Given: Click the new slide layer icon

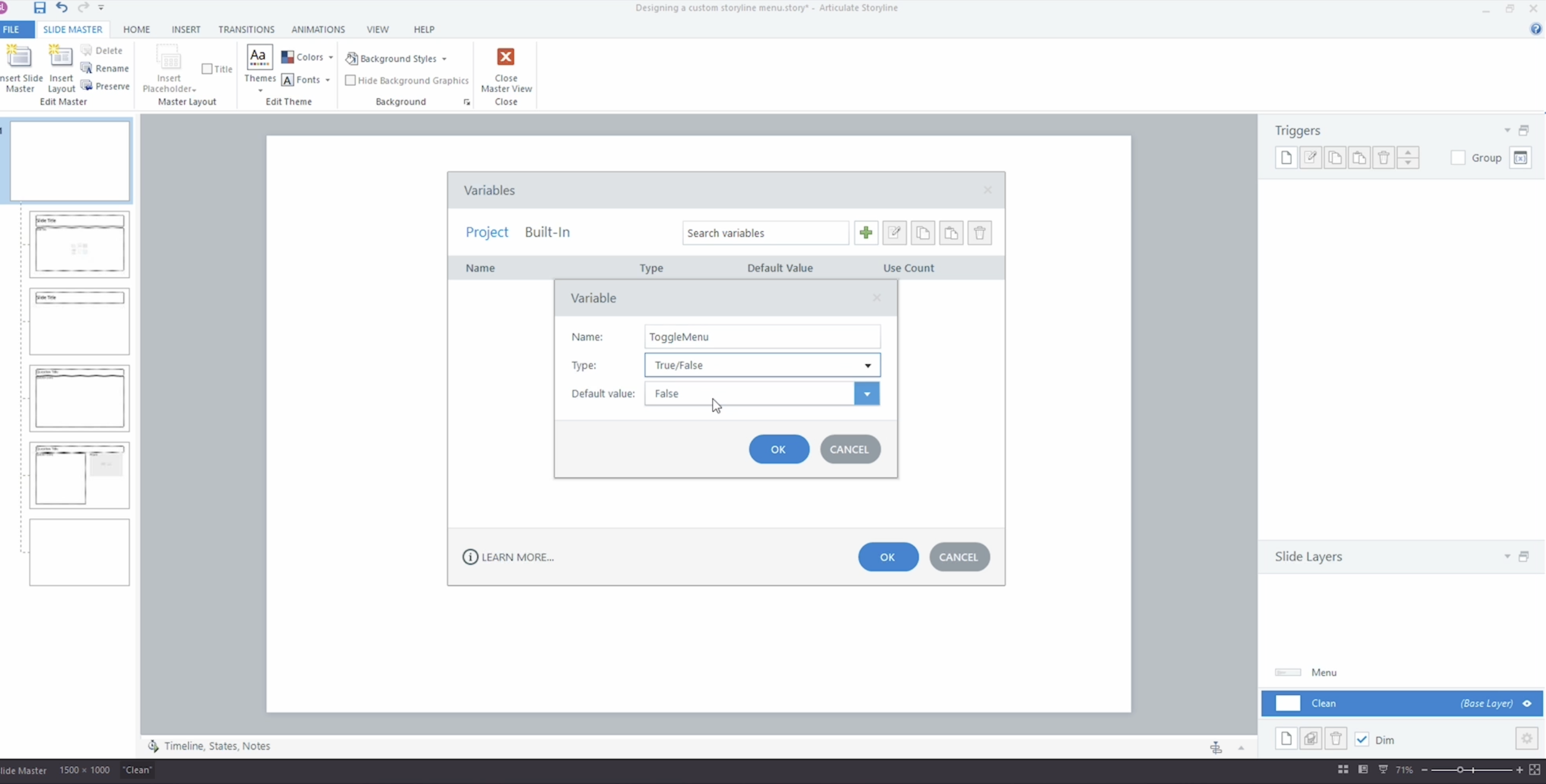Looking at the screenshot, I should 1286,739.
